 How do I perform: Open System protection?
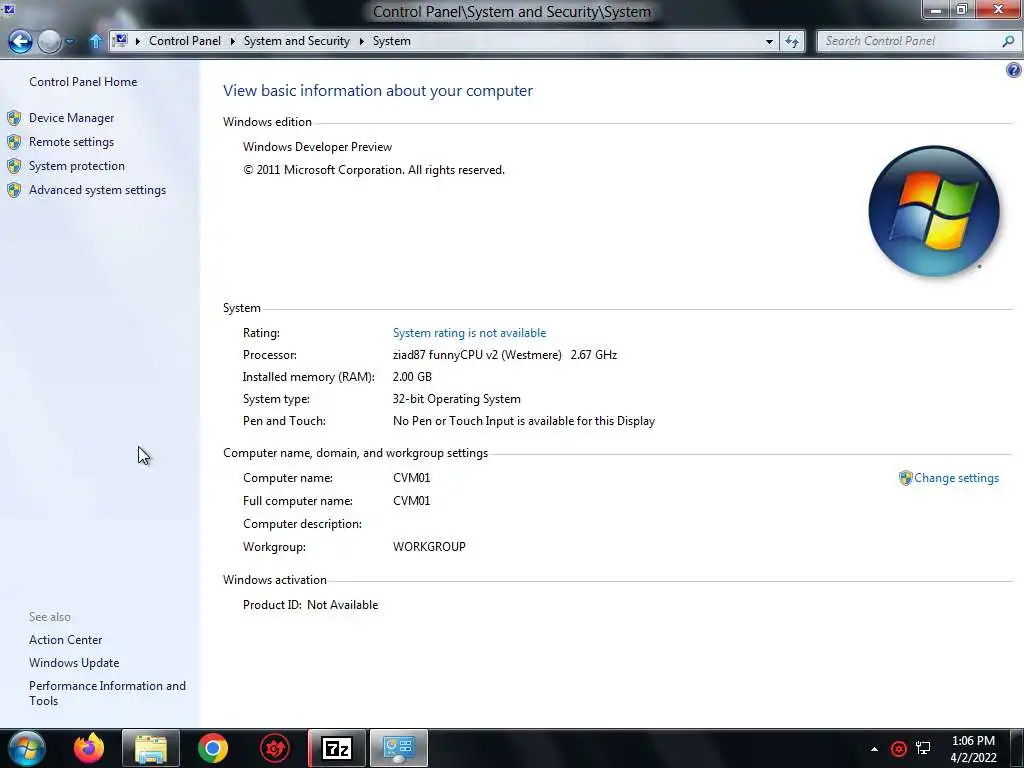point(77,166)
